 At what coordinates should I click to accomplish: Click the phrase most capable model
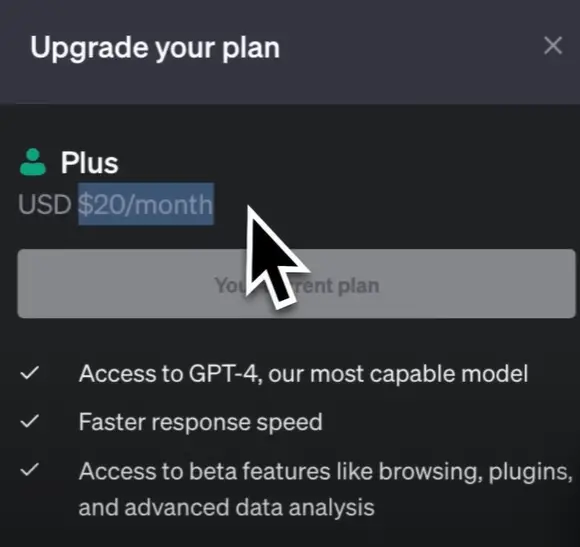(x=419, y=374)
